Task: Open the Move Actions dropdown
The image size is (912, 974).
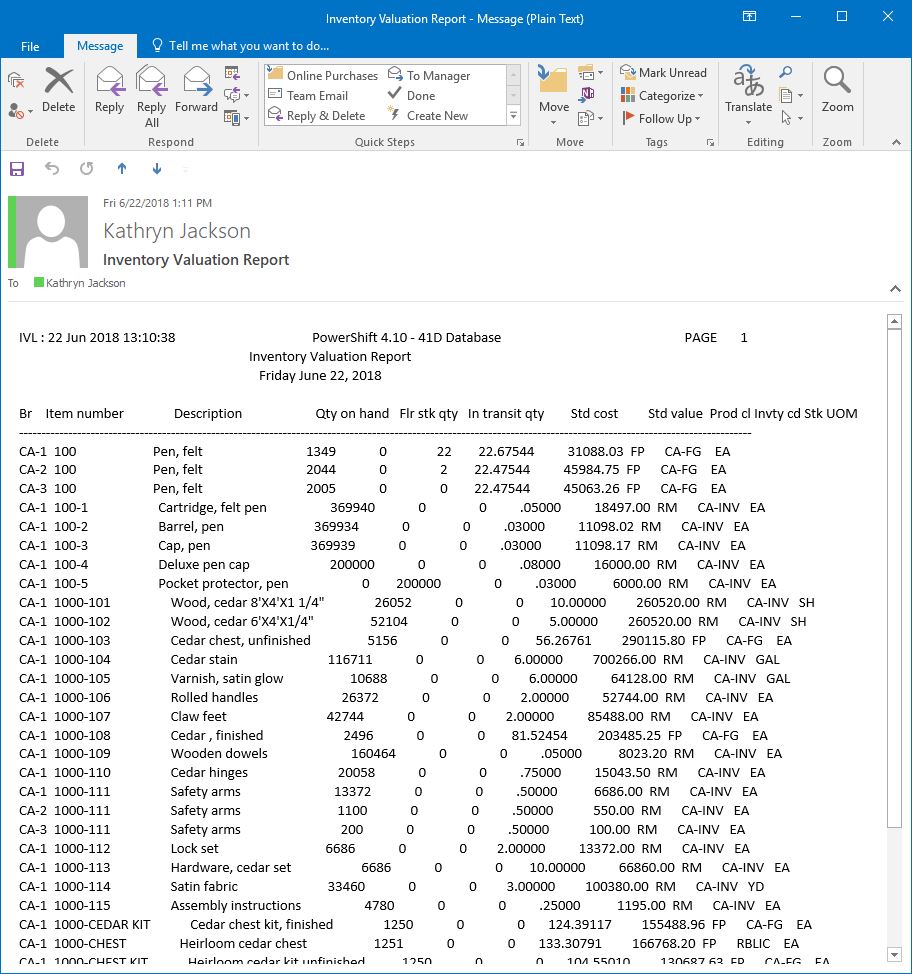Action: [590, 117]
